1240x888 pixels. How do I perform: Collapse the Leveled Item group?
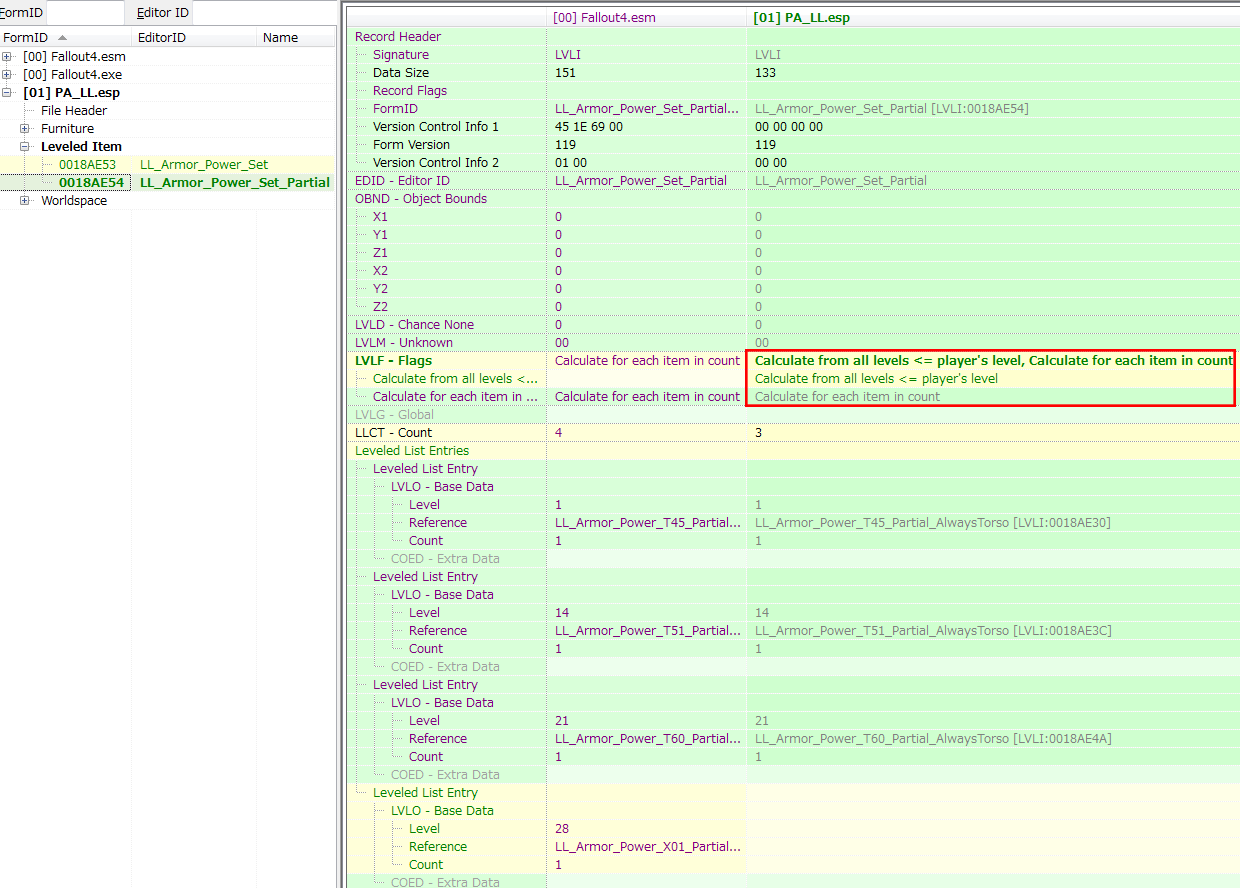[25, 146]
